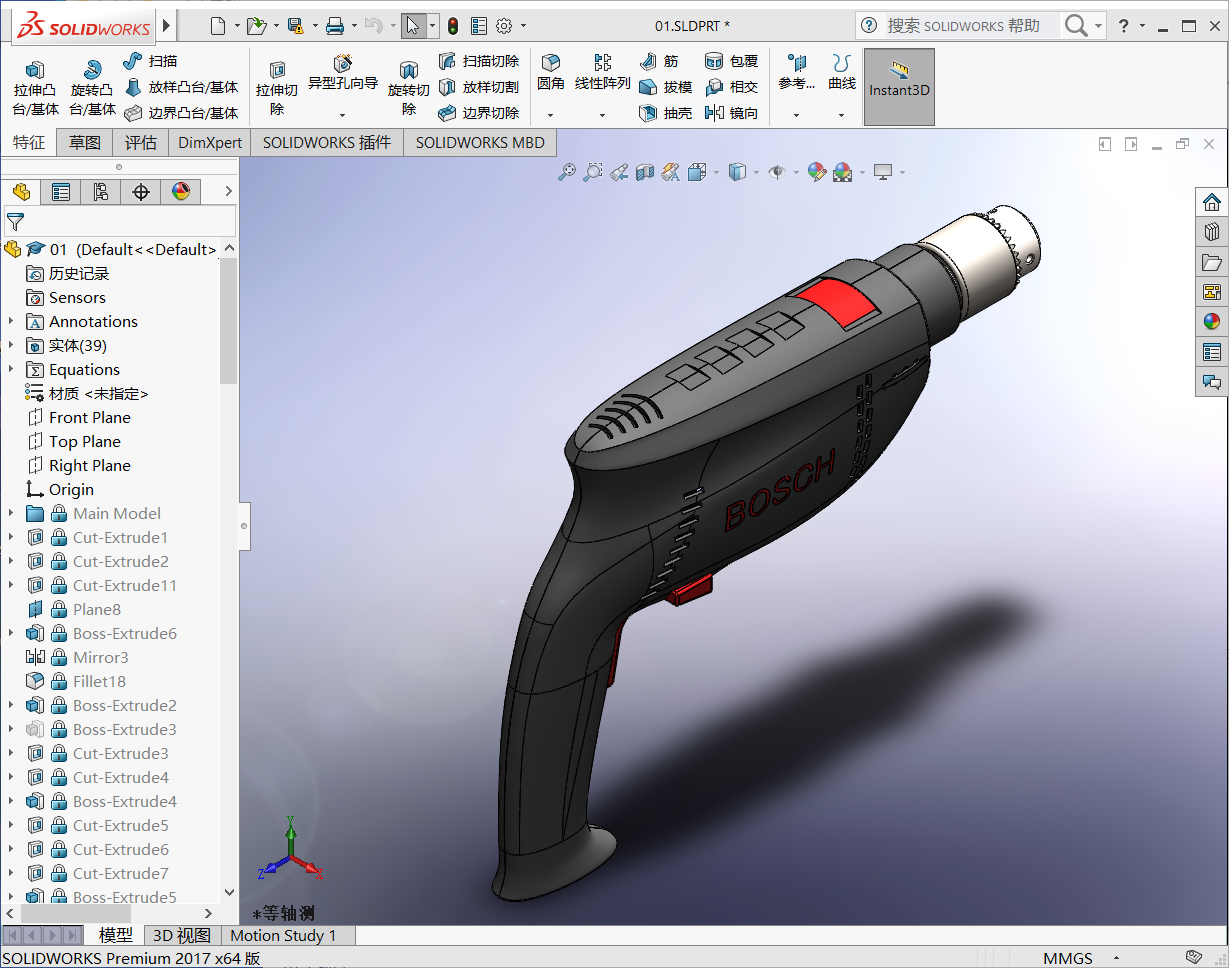Viewport: 1229px width, 968px height.
Task: Click the Rebuild traffic light icon
Action: [453, 26]
